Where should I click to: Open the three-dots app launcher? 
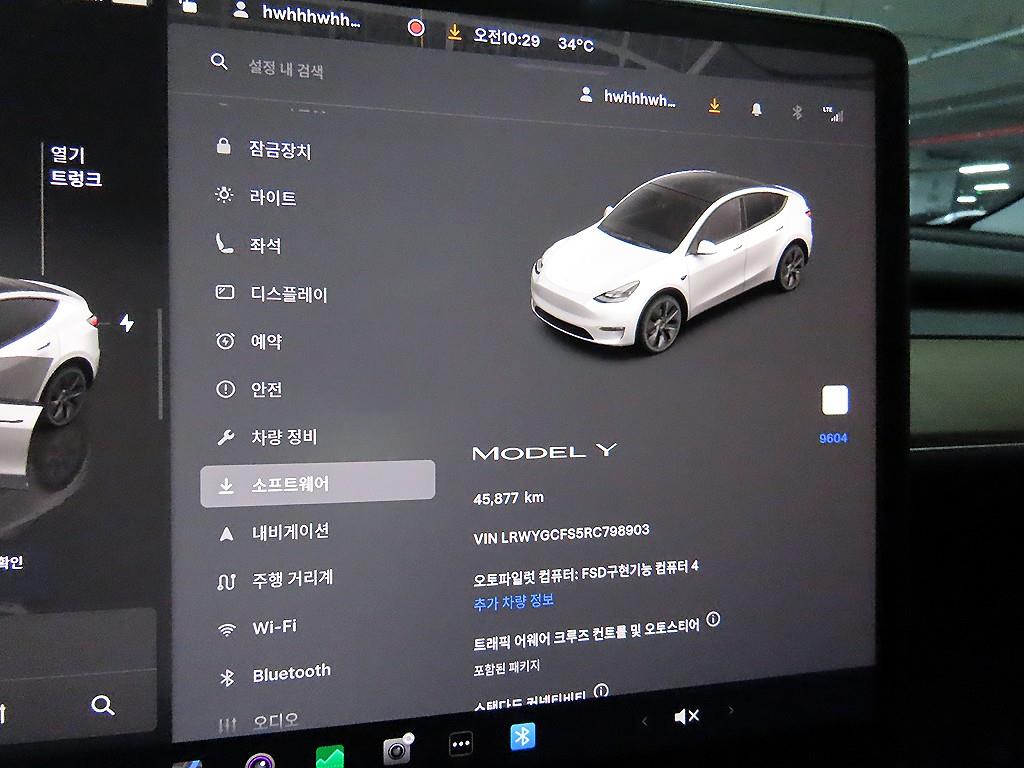pyautogui.click(x=461, y=744)
